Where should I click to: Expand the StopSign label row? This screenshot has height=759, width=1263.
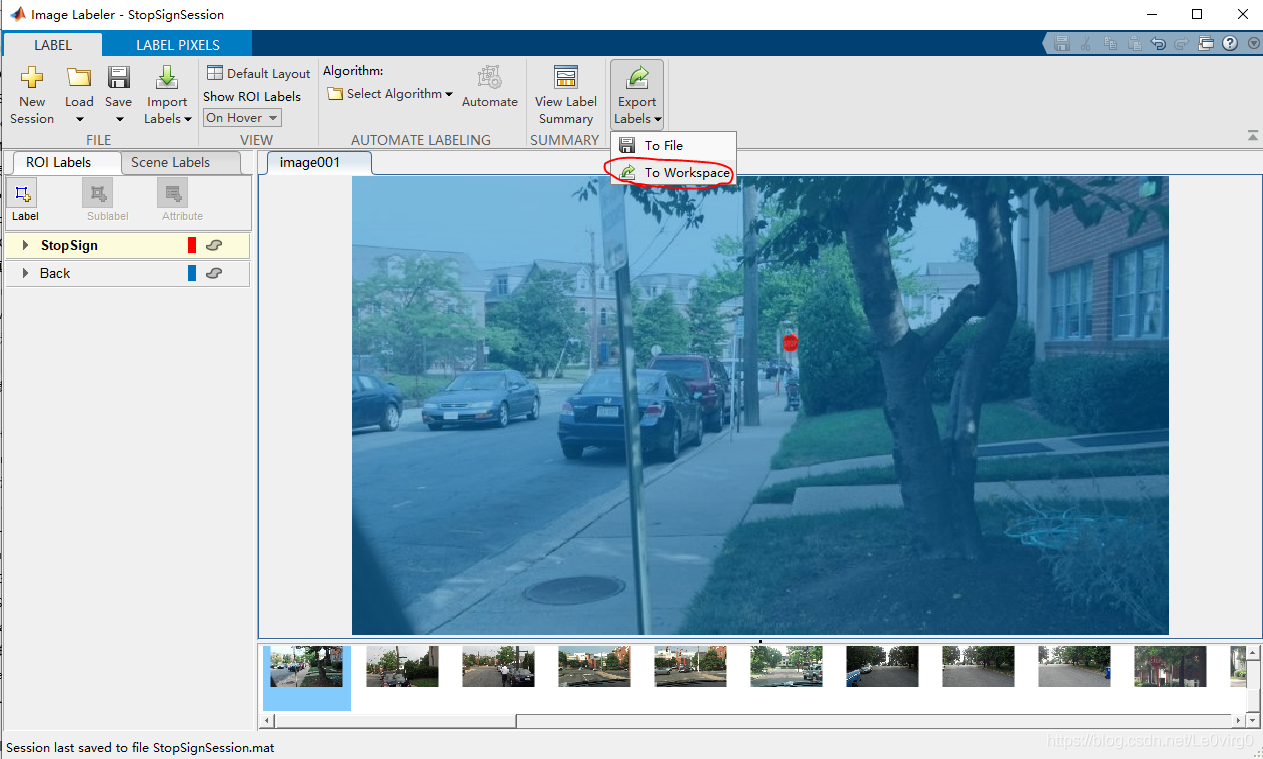pyautogui.click(x=25, y=245)
